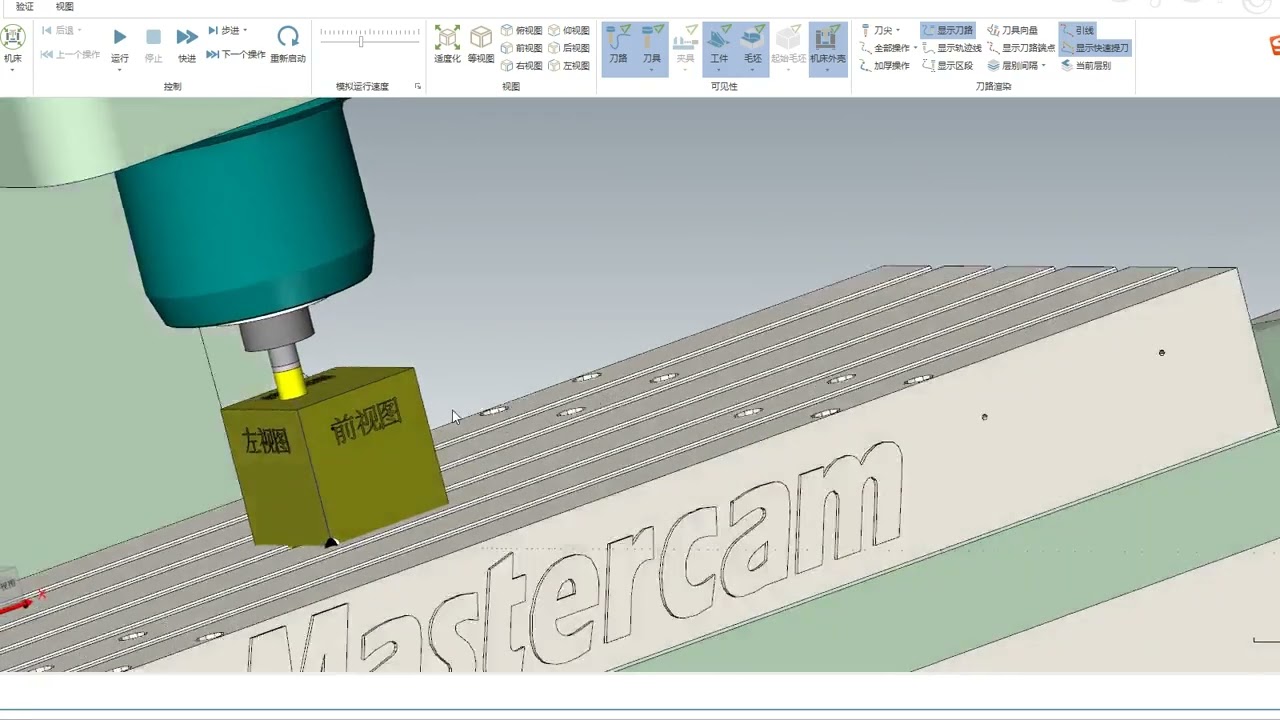Open the dropdown arrow under 刀具
Image resolution: width=1280 pixels, height=720 pixels.
click(x=652, y=70)
